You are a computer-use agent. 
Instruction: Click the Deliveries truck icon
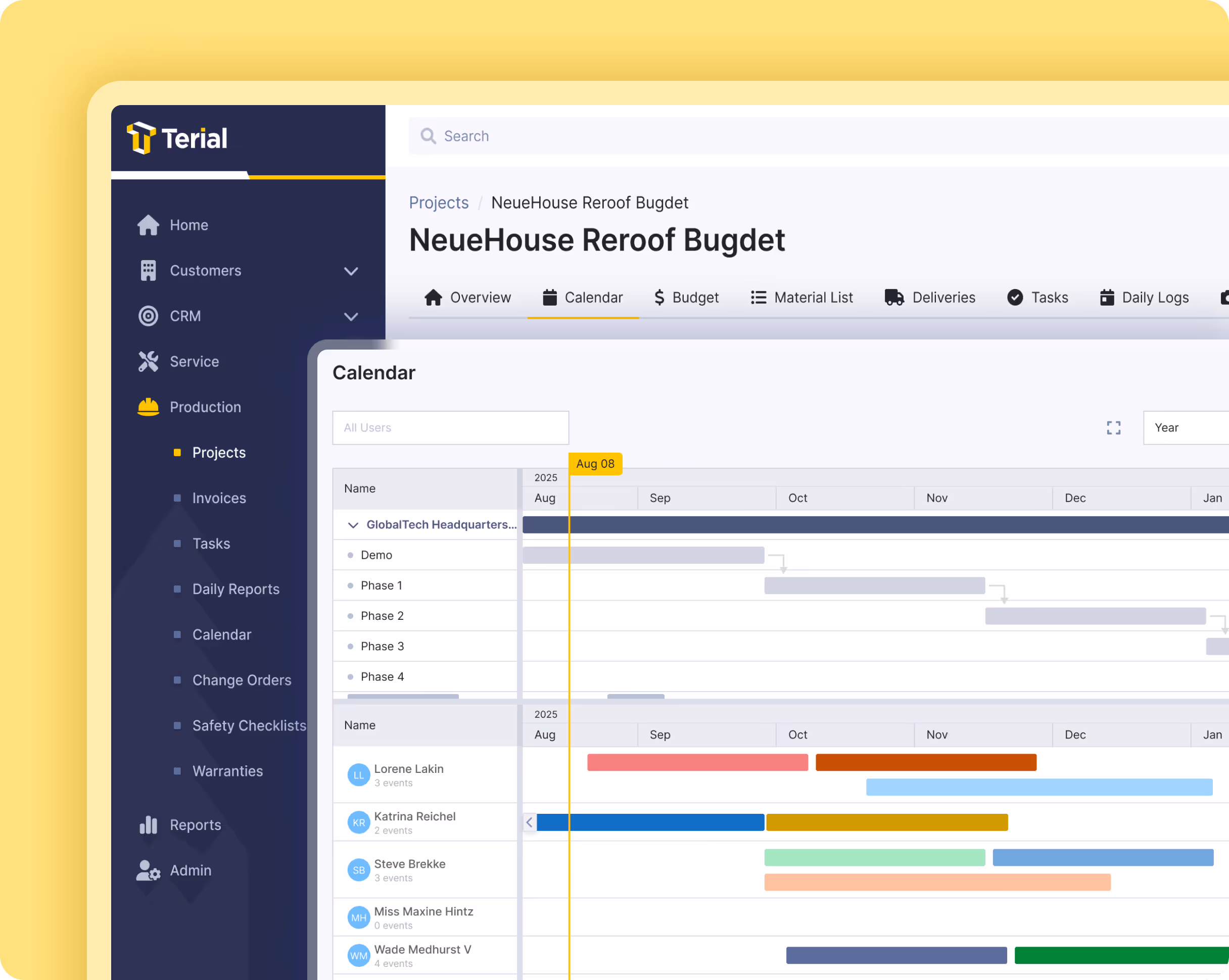(894, 297)
